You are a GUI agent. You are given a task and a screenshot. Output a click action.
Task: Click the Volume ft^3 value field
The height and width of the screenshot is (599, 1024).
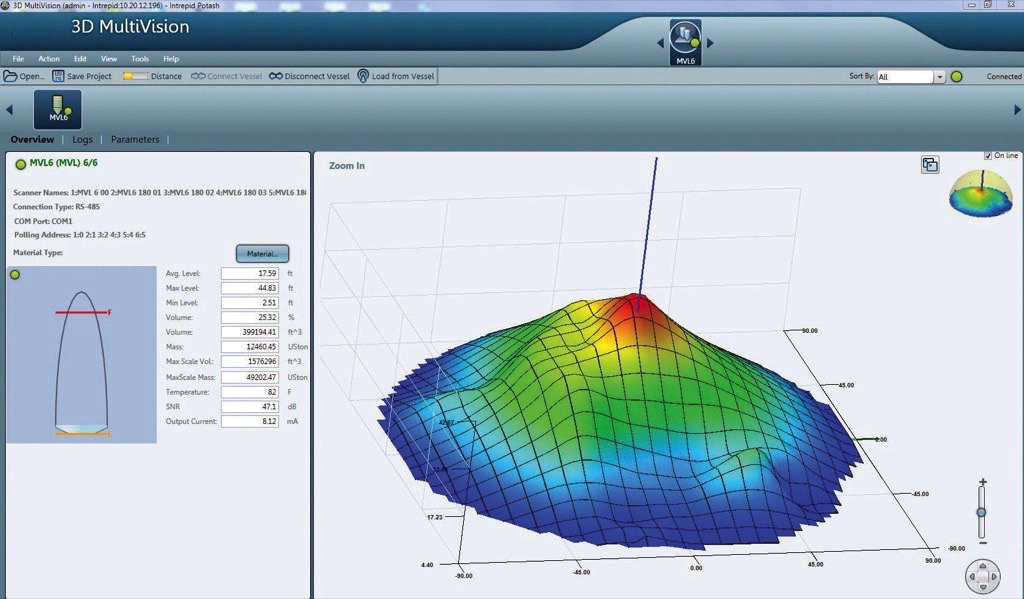250,332
